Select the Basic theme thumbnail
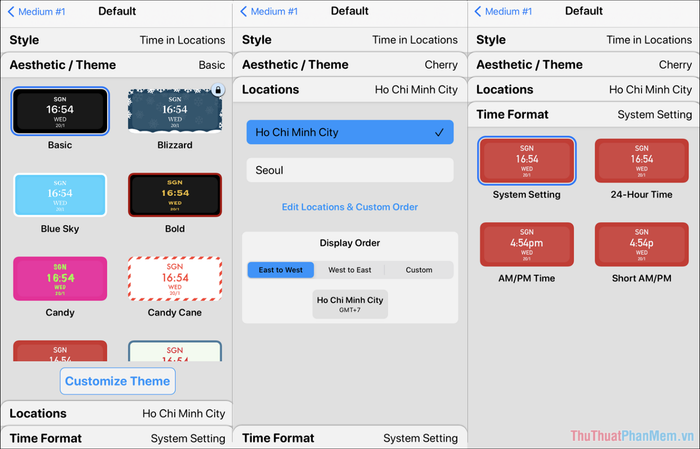 (60, 111)
